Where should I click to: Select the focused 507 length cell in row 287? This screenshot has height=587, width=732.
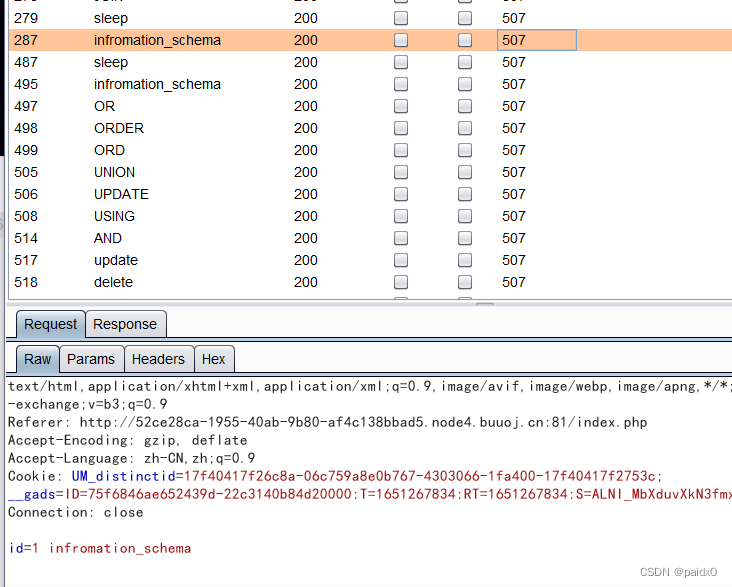537,40
